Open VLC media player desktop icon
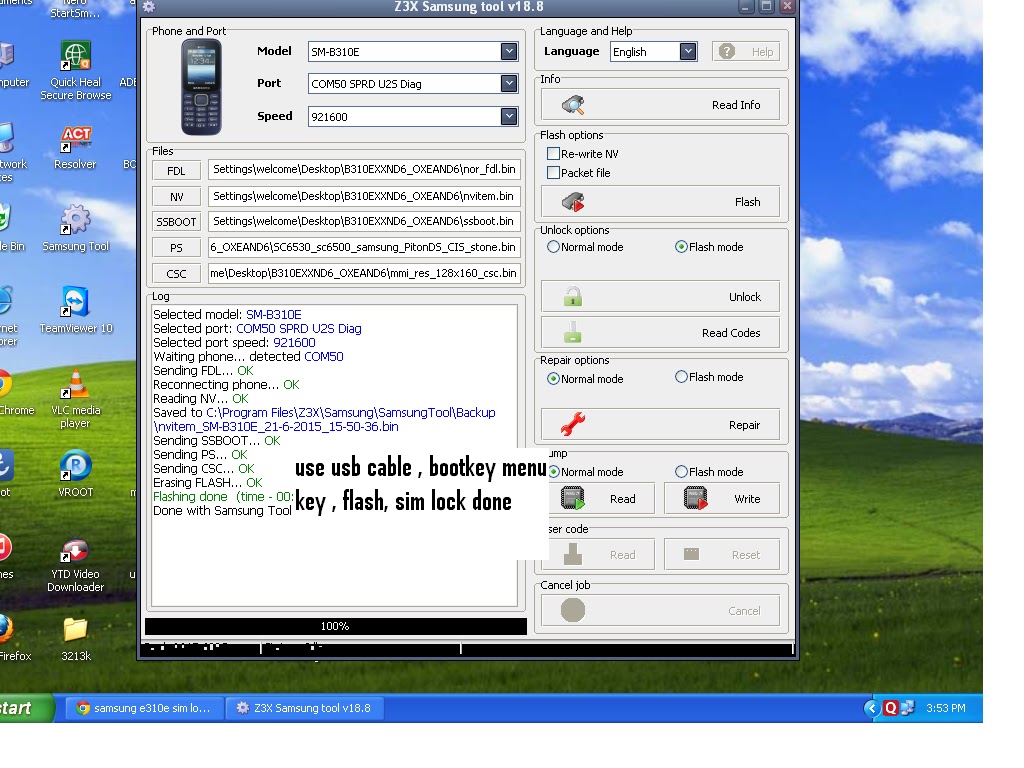Screen dimensions: 1024x768 coord(76,398)
